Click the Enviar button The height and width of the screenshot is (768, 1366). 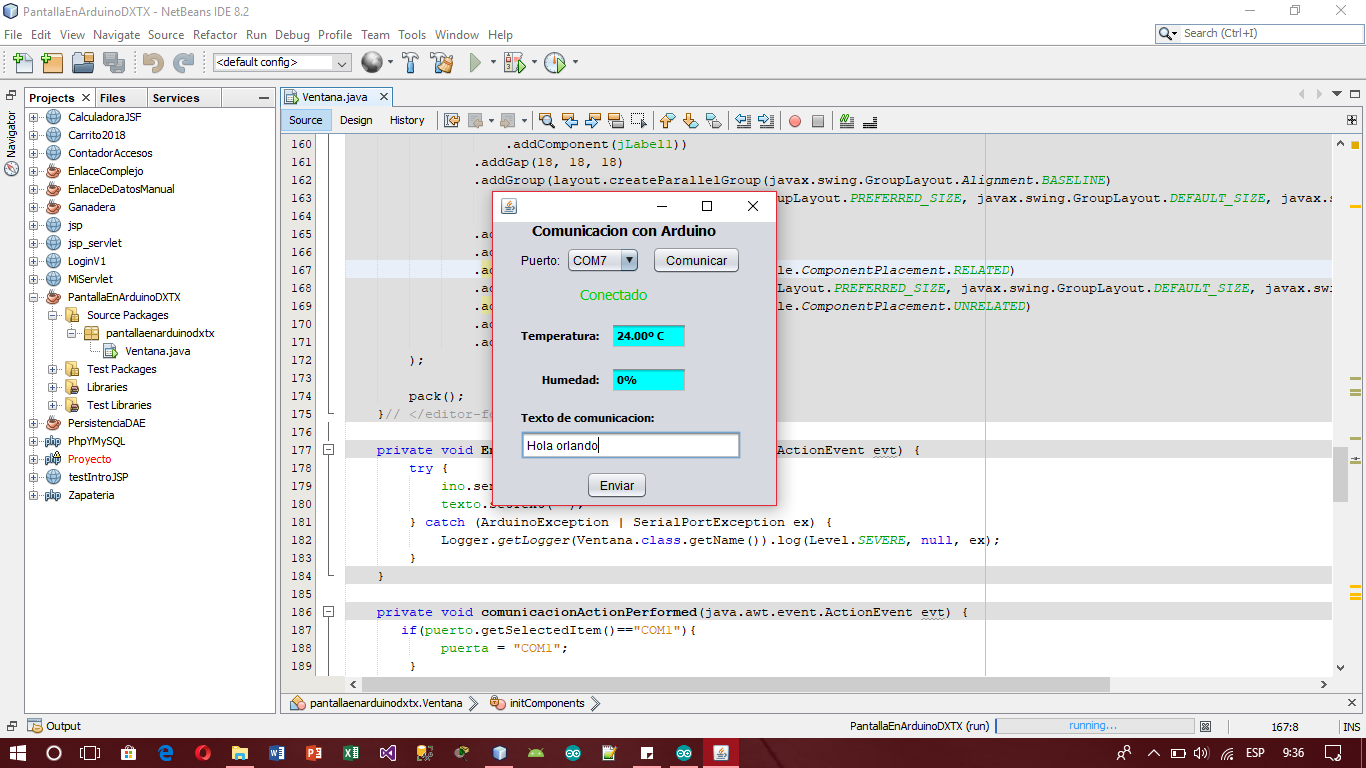point(616,485)
